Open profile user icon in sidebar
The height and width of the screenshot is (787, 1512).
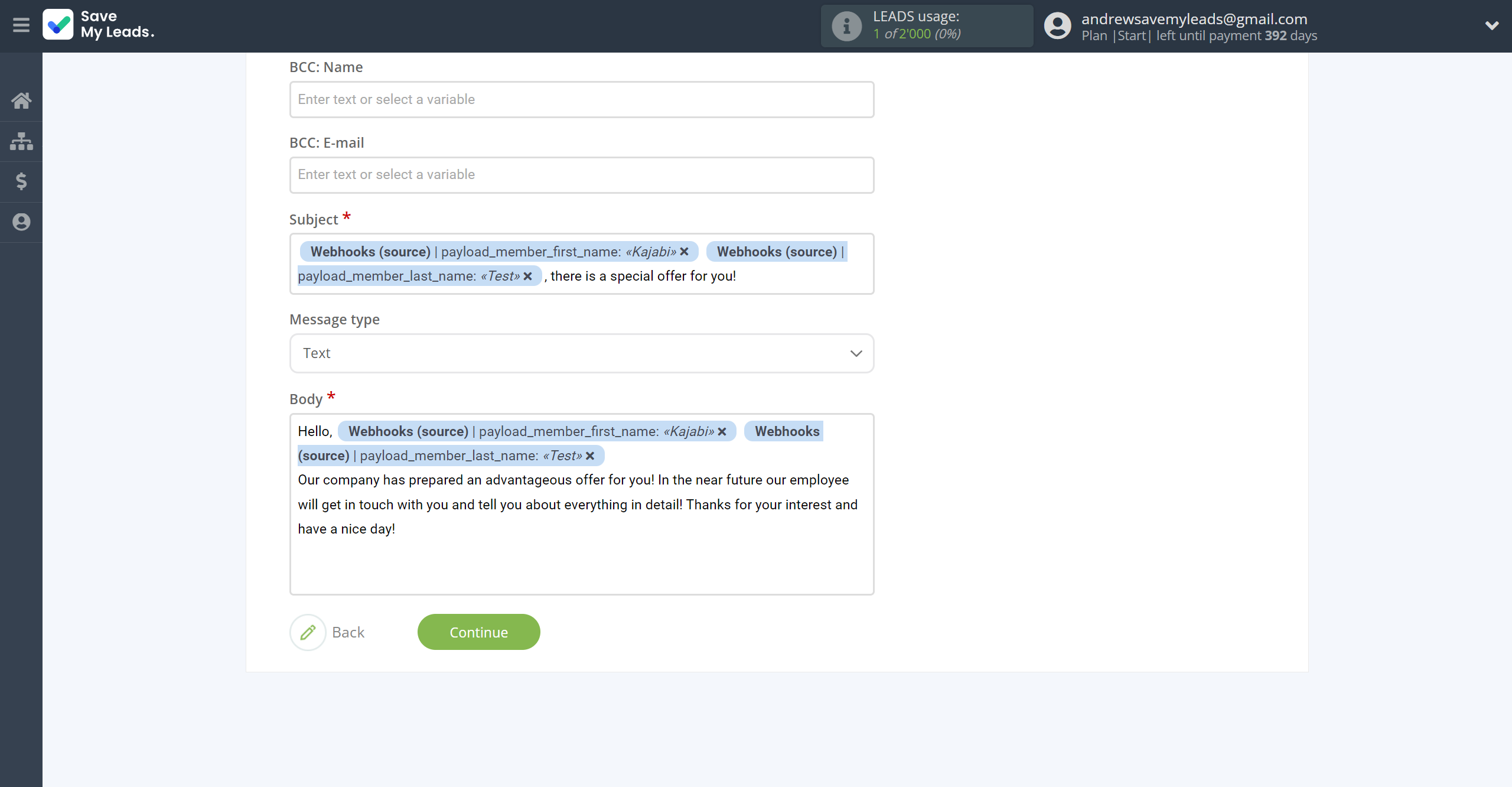pos(21,222)
